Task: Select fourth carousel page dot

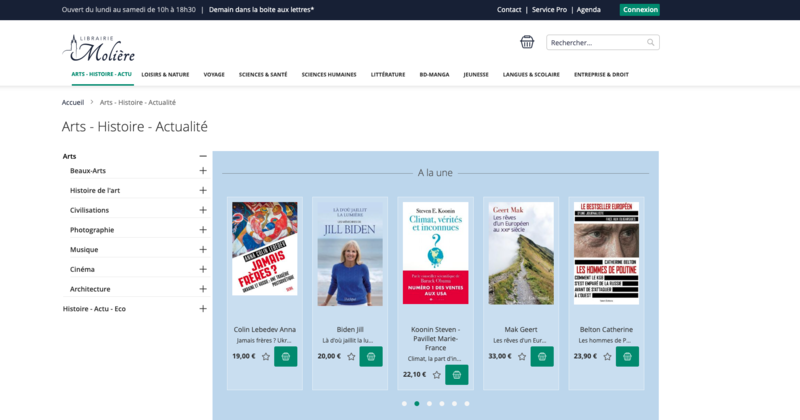Action: (442, 404)
